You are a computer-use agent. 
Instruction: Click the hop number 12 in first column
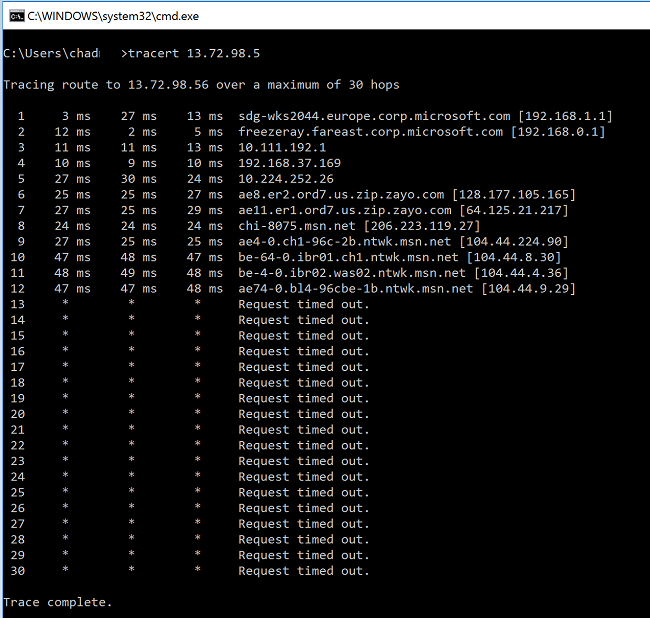tap(18, 289)
